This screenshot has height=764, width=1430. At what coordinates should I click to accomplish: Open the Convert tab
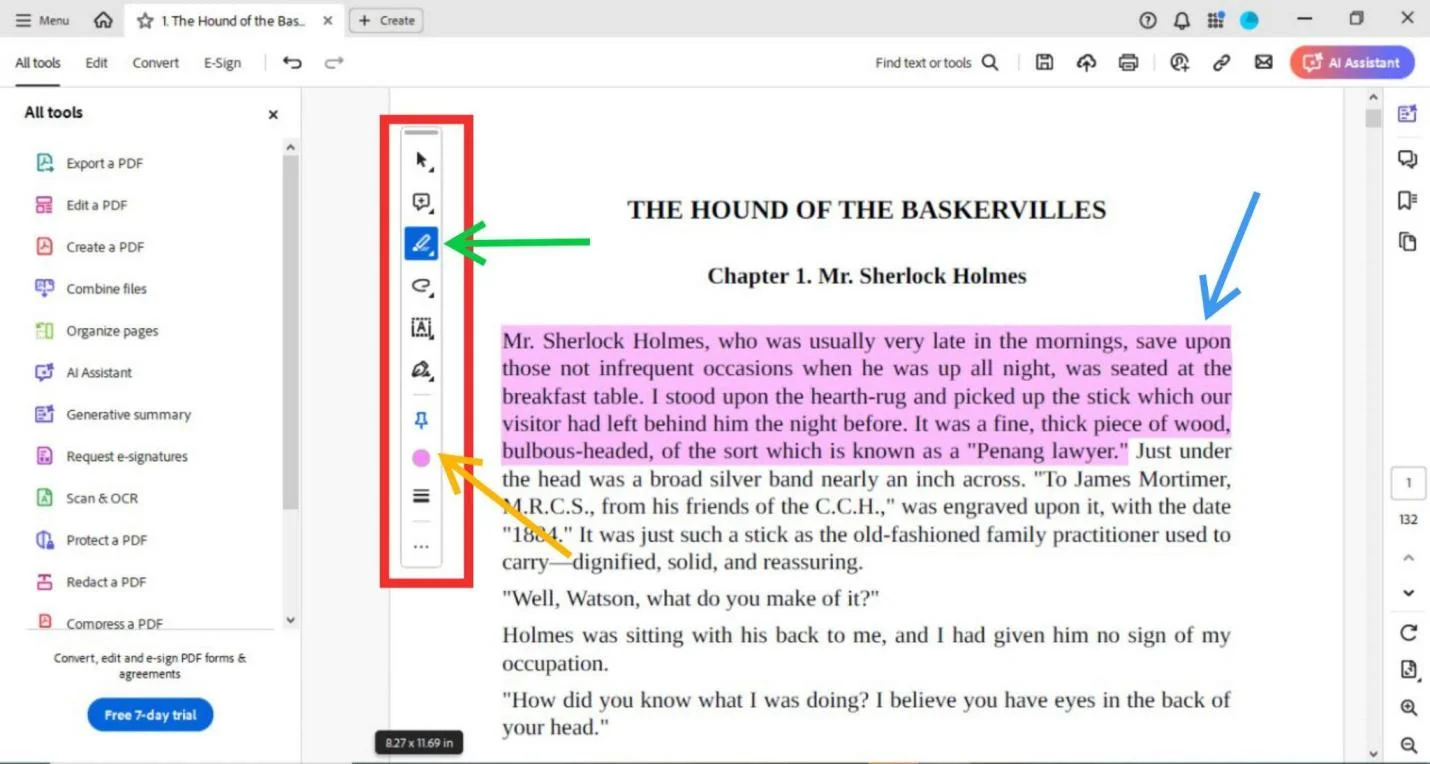click(156, 63)
